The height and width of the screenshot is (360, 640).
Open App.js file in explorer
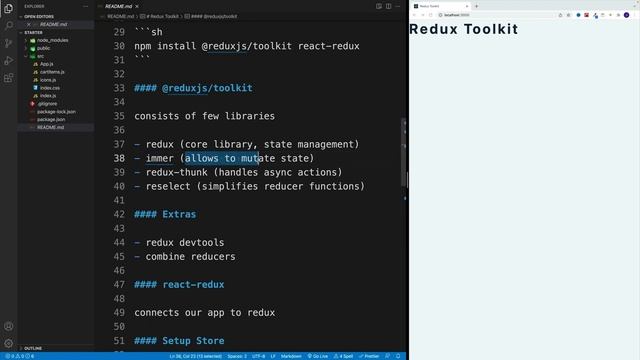tap(47, 64)
